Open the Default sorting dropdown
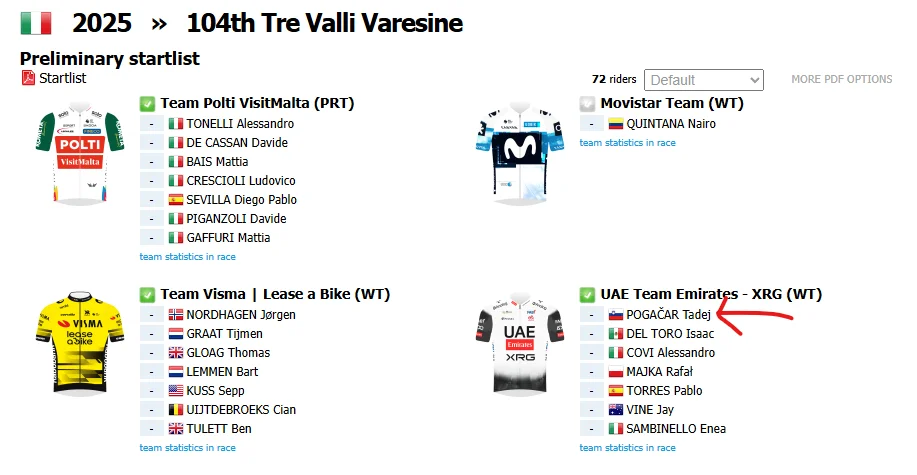The width and height of the screenshot is (917, 475). [704, 80]
